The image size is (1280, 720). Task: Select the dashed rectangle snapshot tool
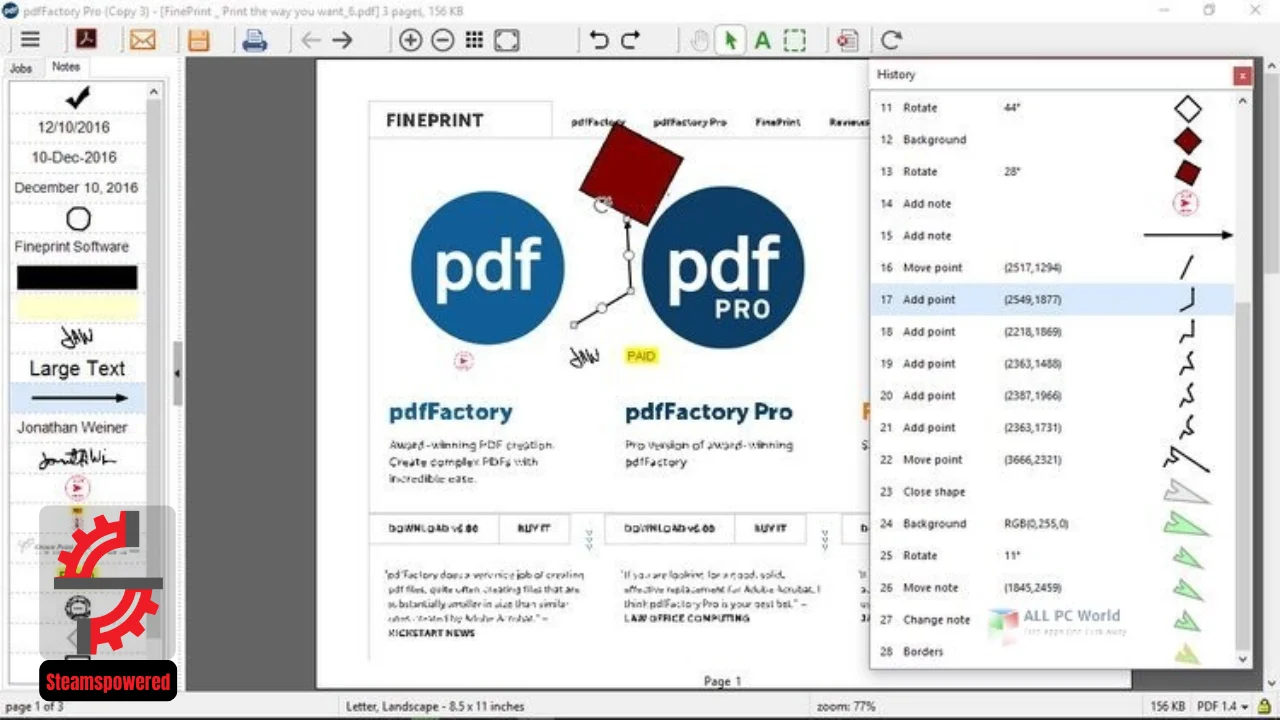[x=794, y=40]
